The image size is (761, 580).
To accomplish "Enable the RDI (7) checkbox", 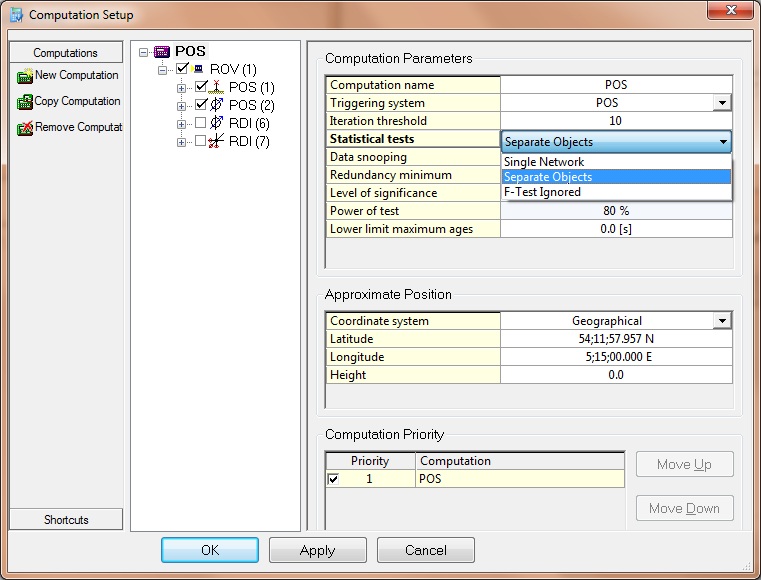I will pos(200,141).
